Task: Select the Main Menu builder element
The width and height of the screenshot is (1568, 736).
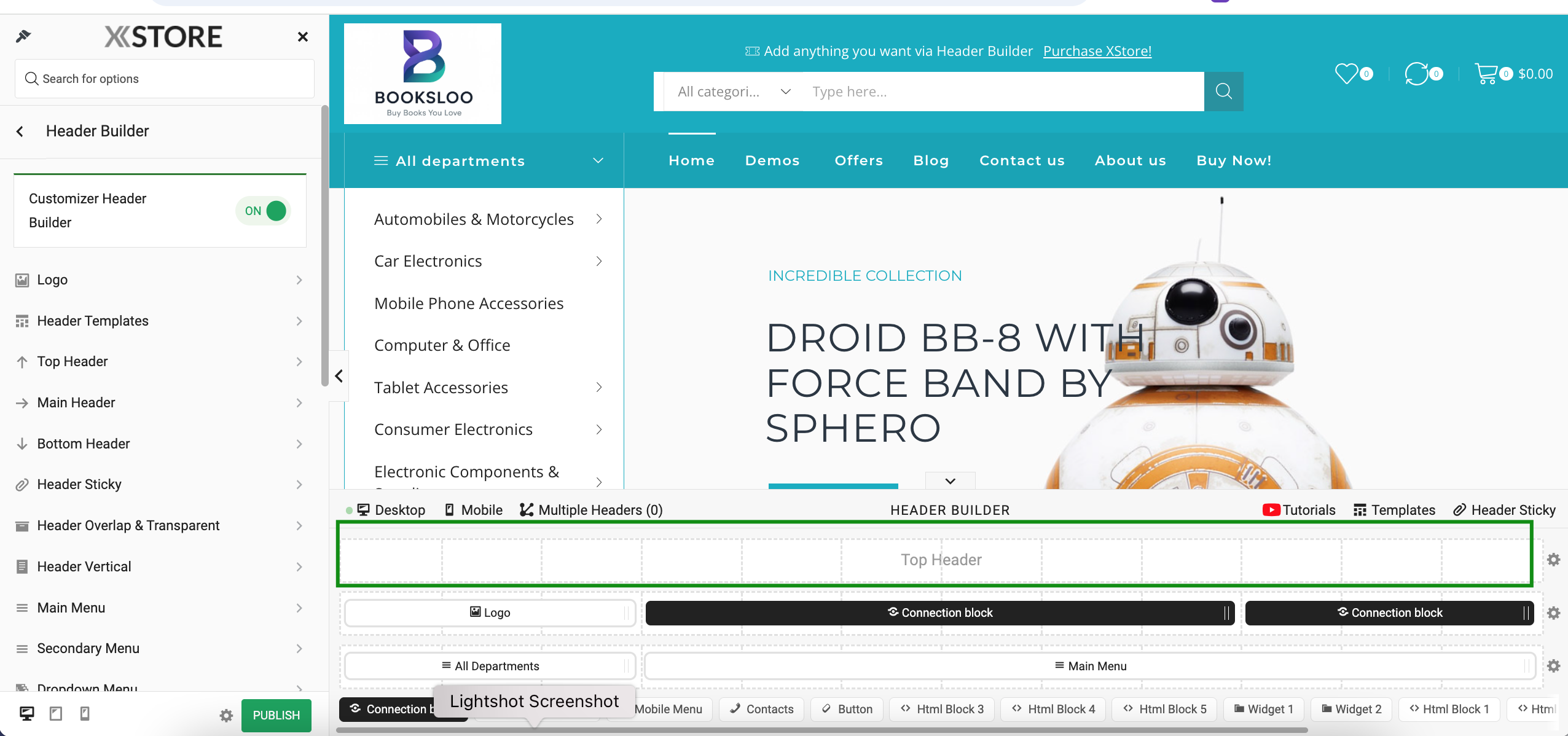Action: [1090, 666]
